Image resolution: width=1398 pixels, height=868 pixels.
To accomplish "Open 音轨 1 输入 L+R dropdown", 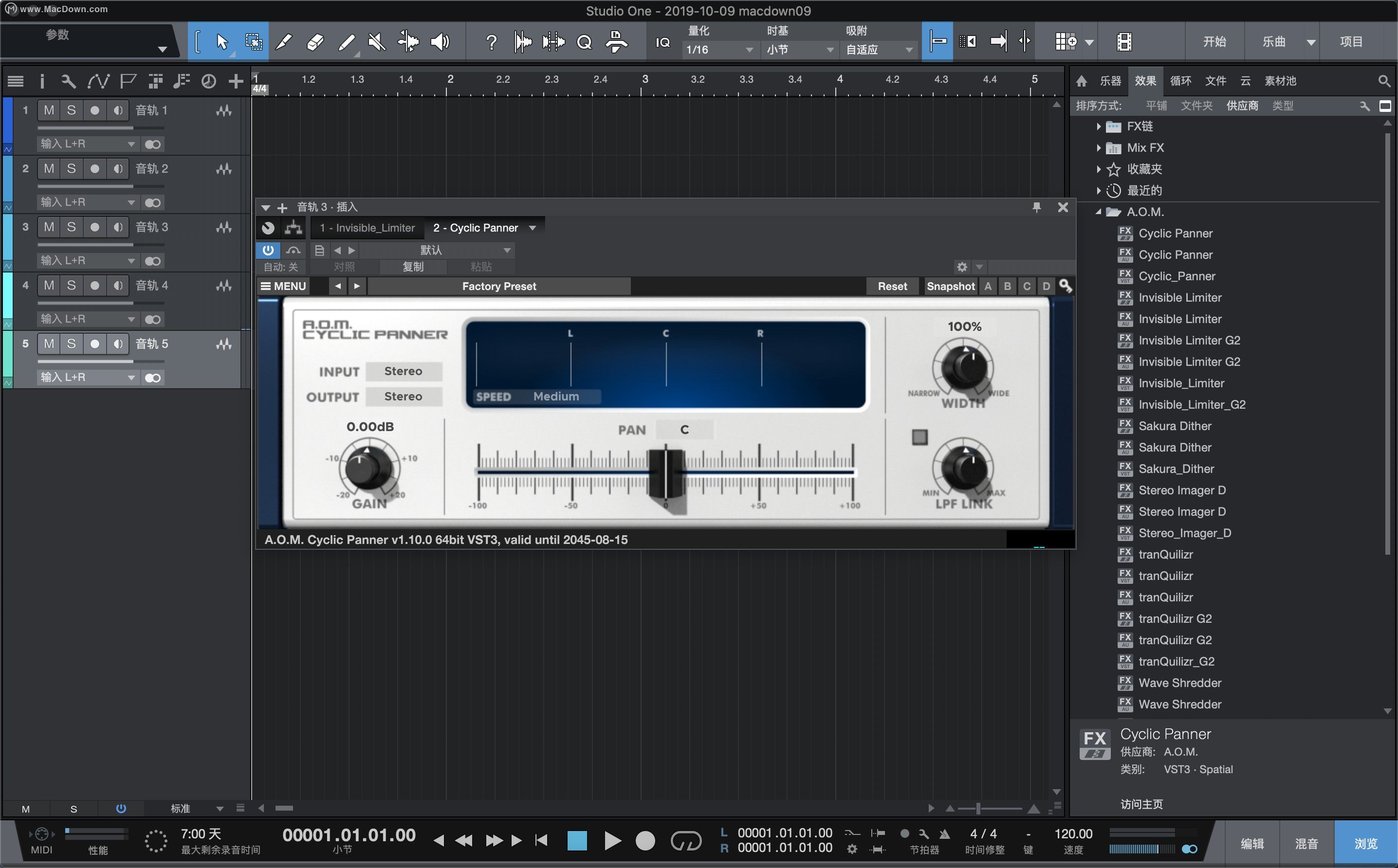I will click(x=88, y=144).
